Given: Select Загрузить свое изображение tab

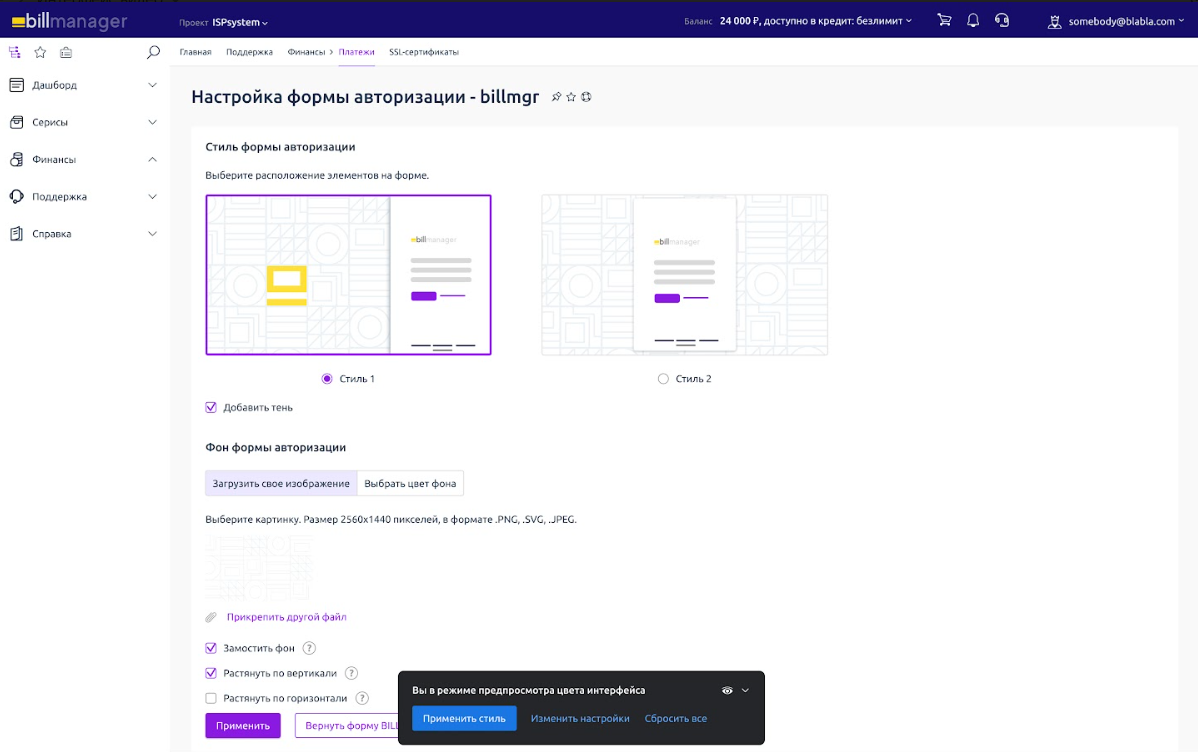Looking at the screenshot, I should 281,483.
